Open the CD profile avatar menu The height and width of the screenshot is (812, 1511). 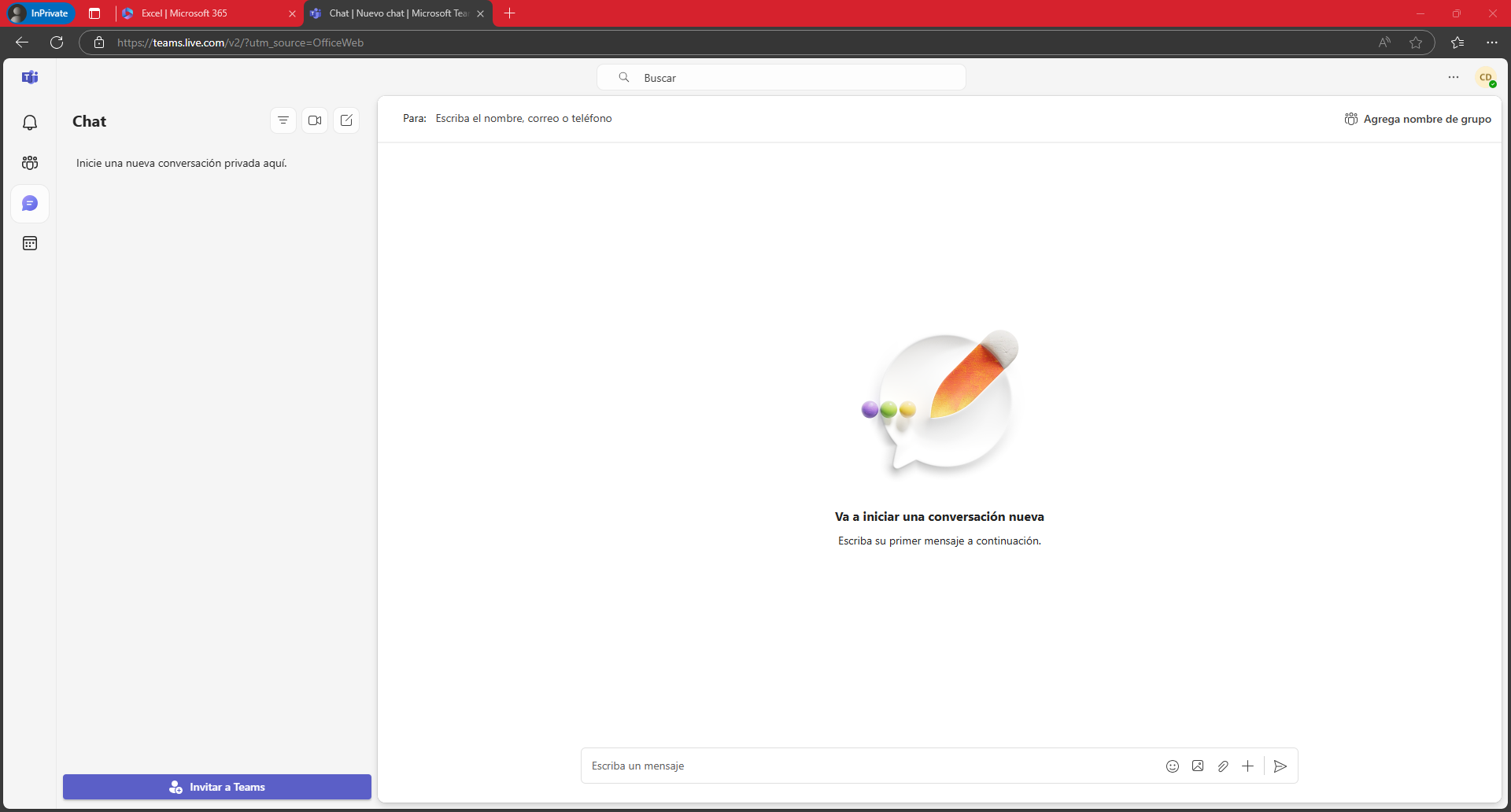coord(1485,78)
